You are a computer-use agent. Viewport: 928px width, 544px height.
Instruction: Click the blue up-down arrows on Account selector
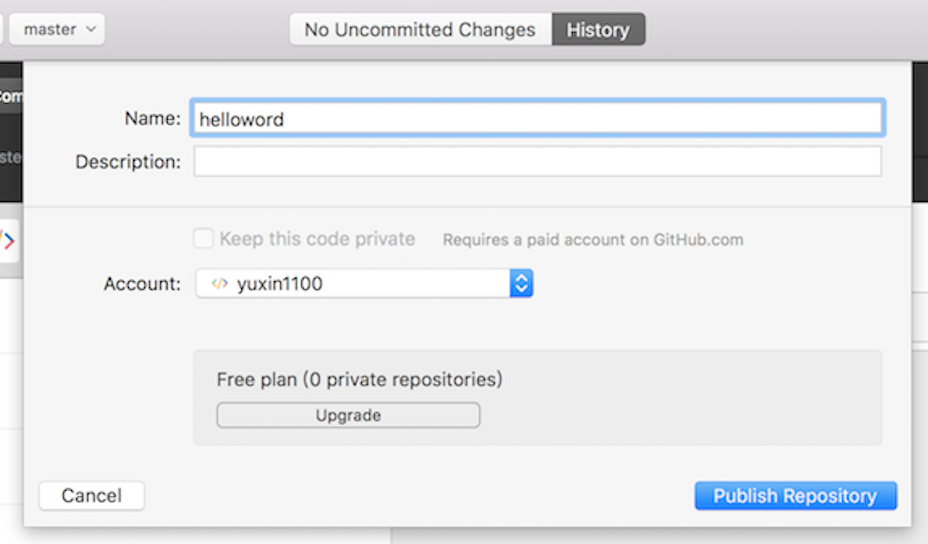(521, 284)
